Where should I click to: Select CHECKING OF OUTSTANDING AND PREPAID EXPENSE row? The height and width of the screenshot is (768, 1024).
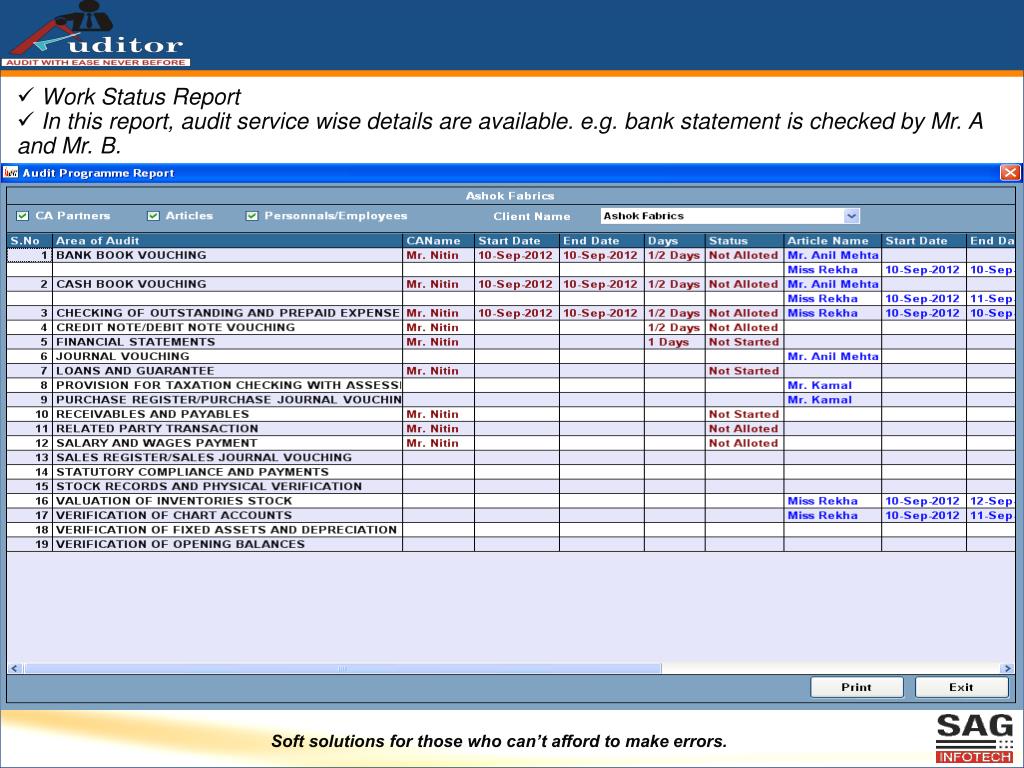pyautogui.click(x=511, y=313)
